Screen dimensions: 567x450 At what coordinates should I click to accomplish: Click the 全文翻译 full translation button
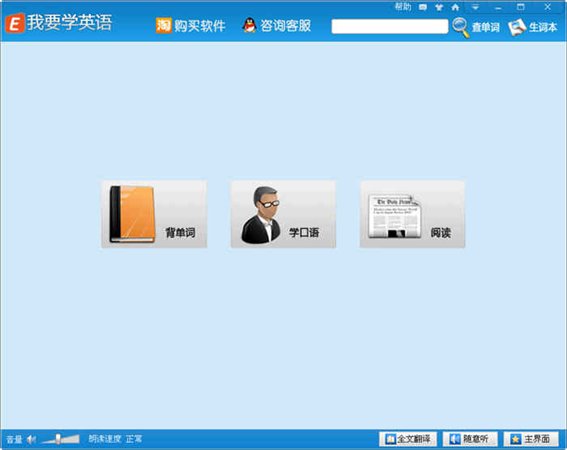point(408,439)
